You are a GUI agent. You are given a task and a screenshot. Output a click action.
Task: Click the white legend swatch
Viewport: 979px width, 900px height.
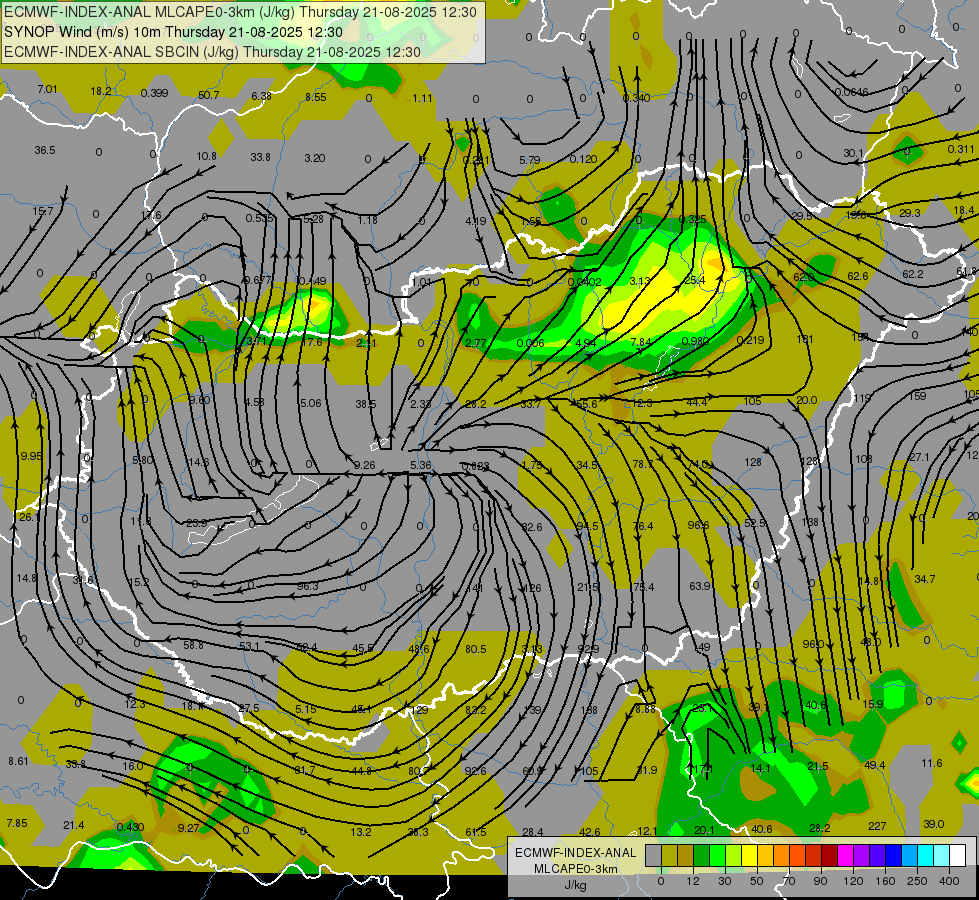point(957,855)
